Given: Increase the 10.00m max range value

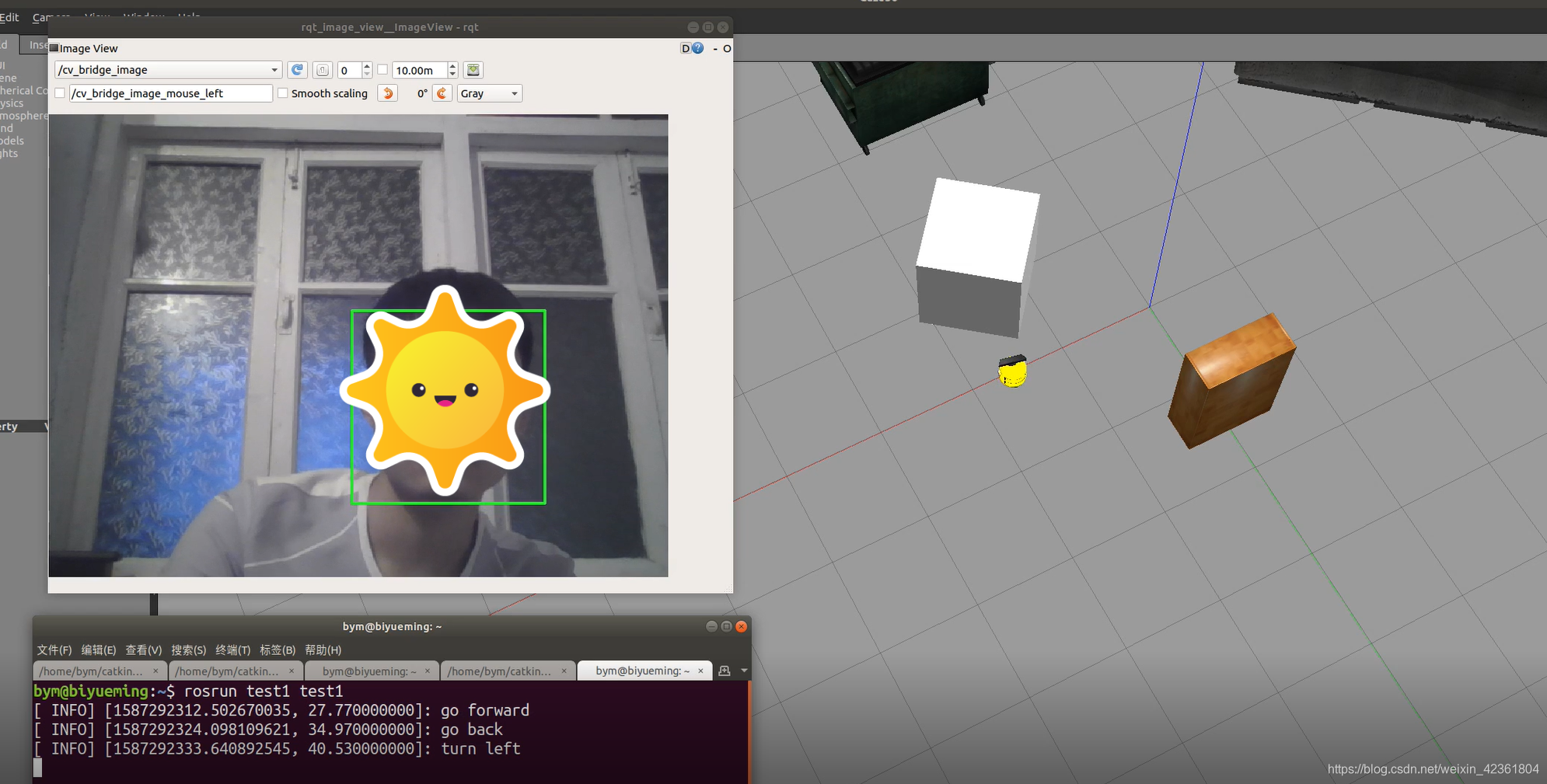Looking at the screenshot, I should click(452, 66).
